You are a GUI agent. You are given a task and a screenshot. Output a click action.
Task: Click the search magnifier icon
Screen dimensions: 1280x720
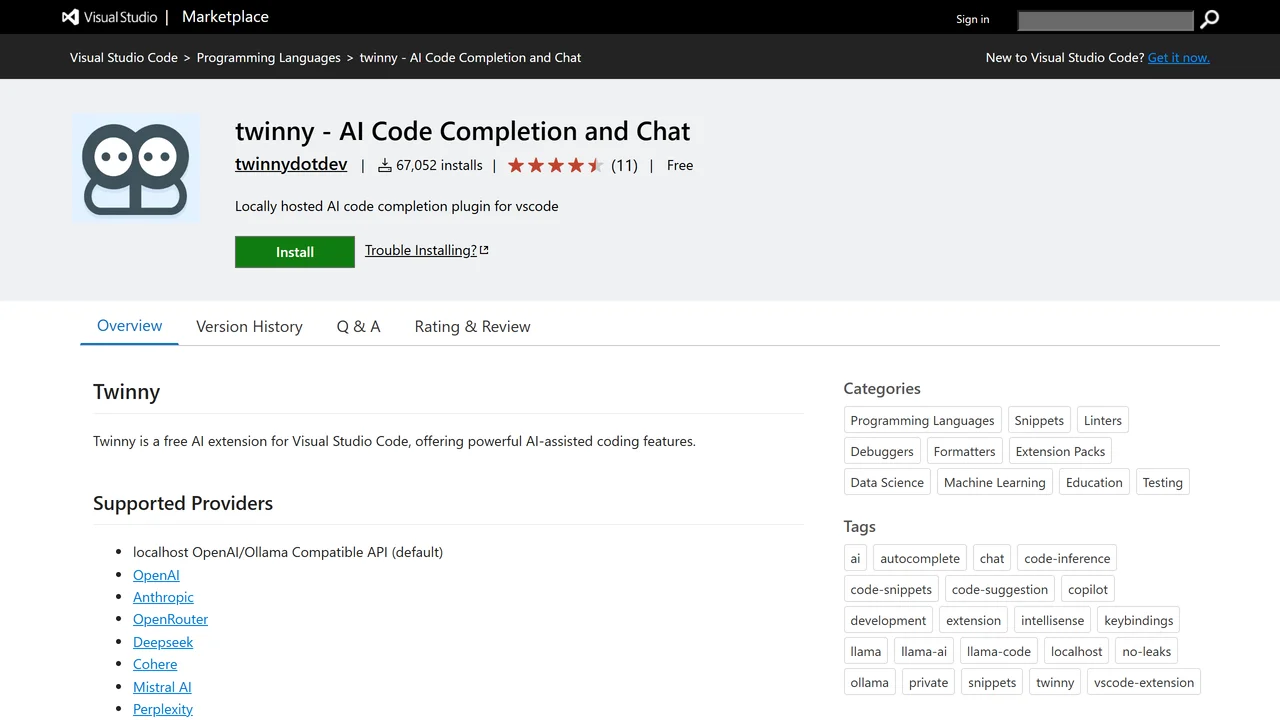click(x=1209, y=19)
